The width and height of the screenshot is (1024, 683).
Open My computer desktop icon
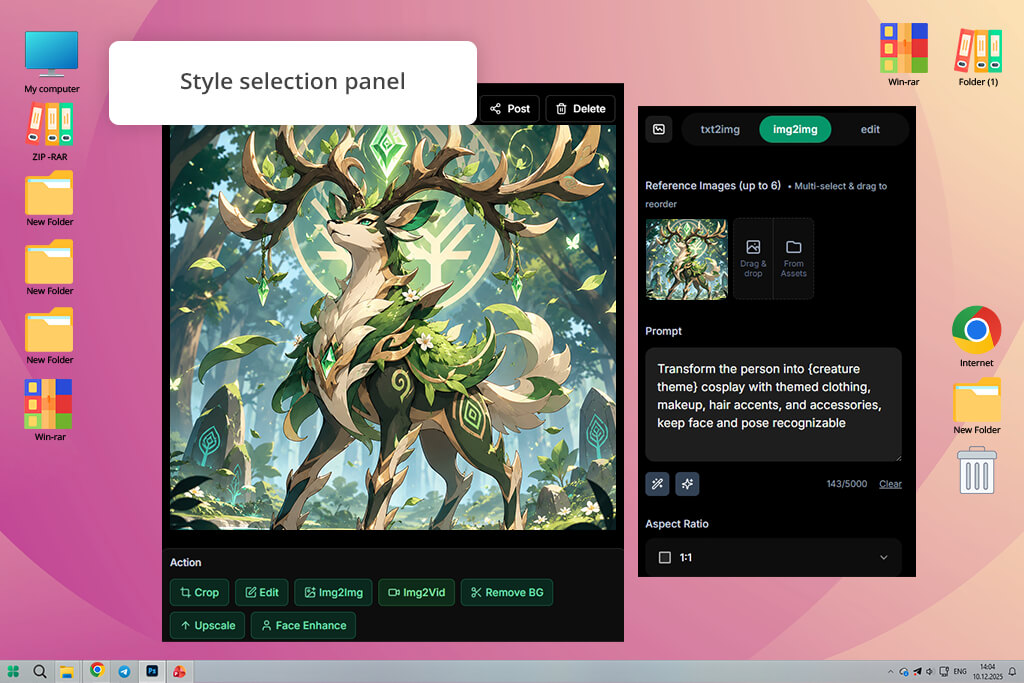pyautogui.click(x=52, y=61)
